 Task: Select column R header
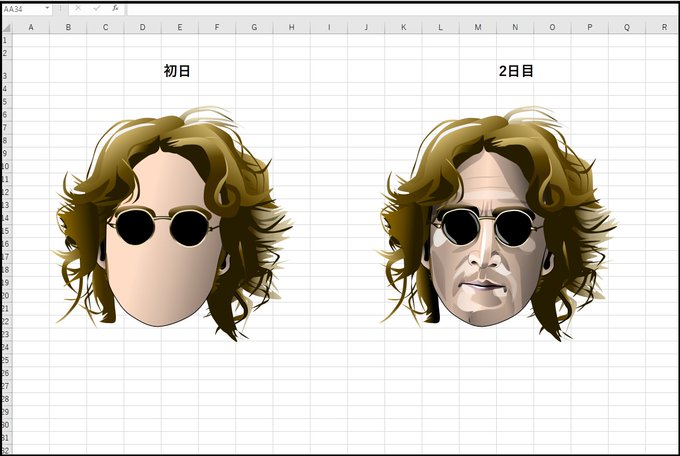coord(662,27)
